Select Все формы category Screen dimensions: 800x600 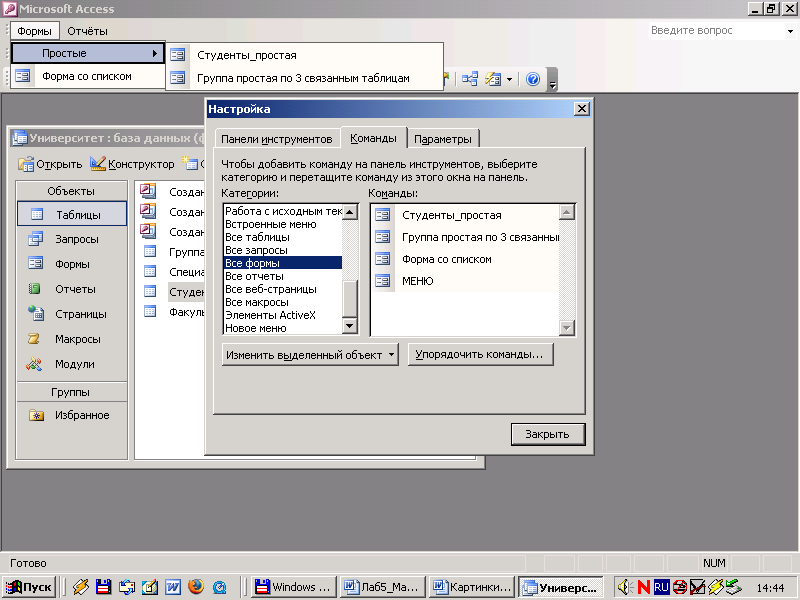coord(283,263)
